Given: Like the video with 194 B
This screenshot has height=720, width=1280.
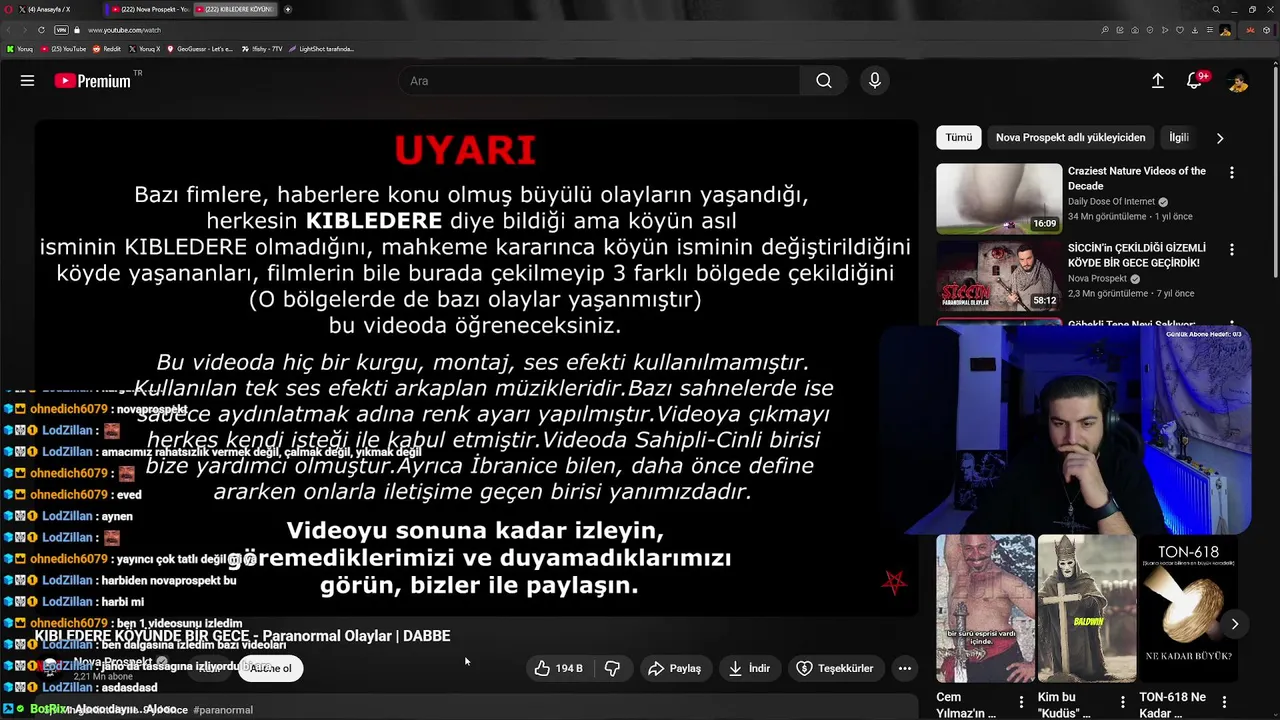Looking at the screenshot, I should tap(559, 668).
